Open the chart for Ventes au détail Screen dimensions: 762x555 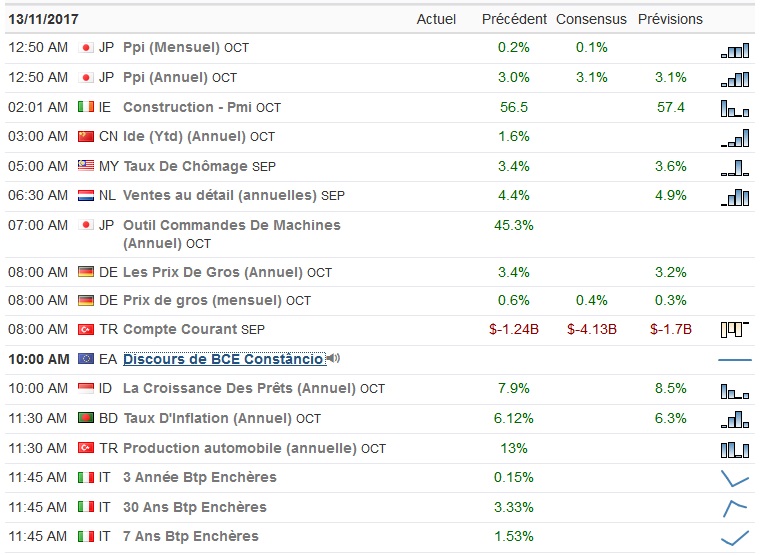click(735, 197)
